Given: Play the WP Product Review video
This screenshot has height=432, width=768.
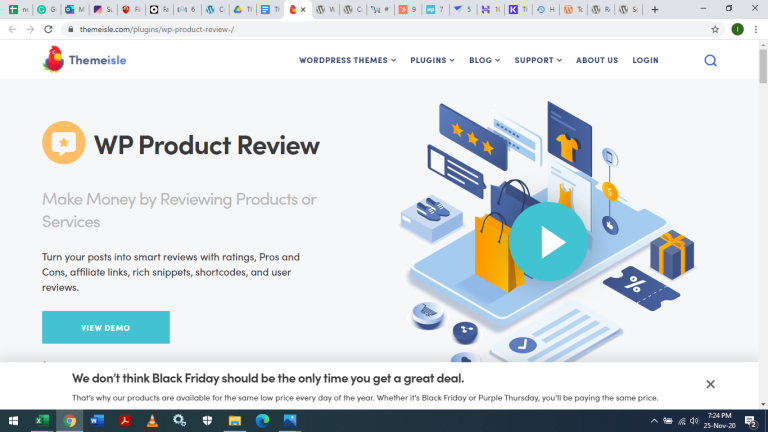Looking at the screenshot, I should point(548,241).
